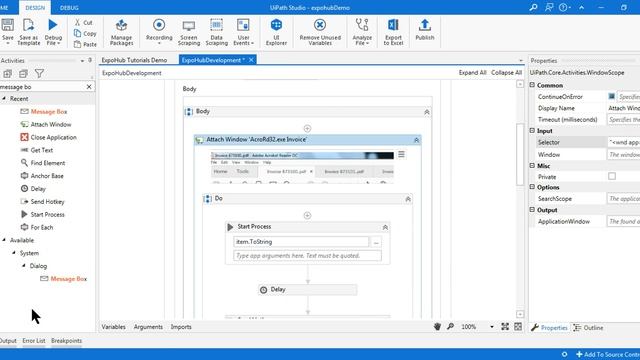Click the Save icon in ribbon
The width and height of the screenshot is (640, 360).
7,25
